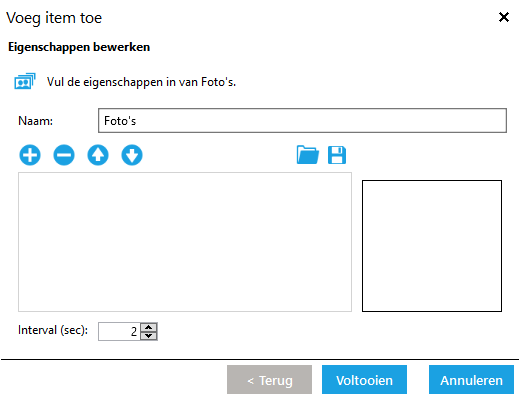Add a new photo with the plus icon
Viewport: 520px width, 400px height.
coord(30,155)
